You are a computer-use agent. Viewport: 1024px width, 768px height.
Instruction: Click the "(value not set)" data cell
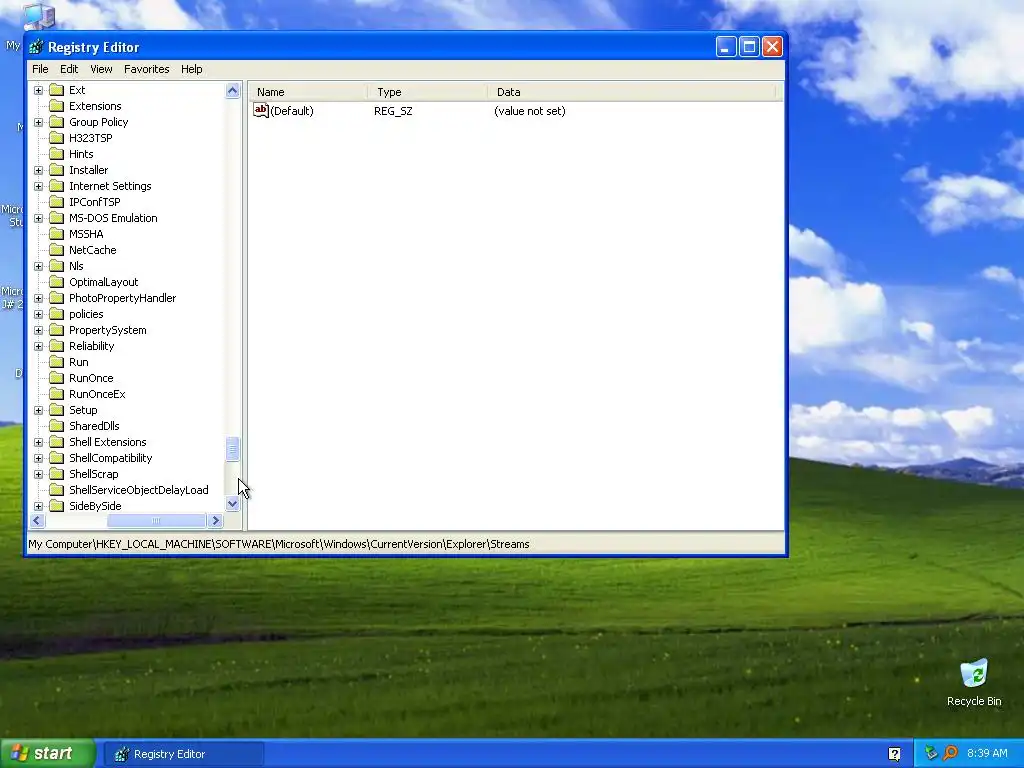pyautogui.click(x=530, y=111)
